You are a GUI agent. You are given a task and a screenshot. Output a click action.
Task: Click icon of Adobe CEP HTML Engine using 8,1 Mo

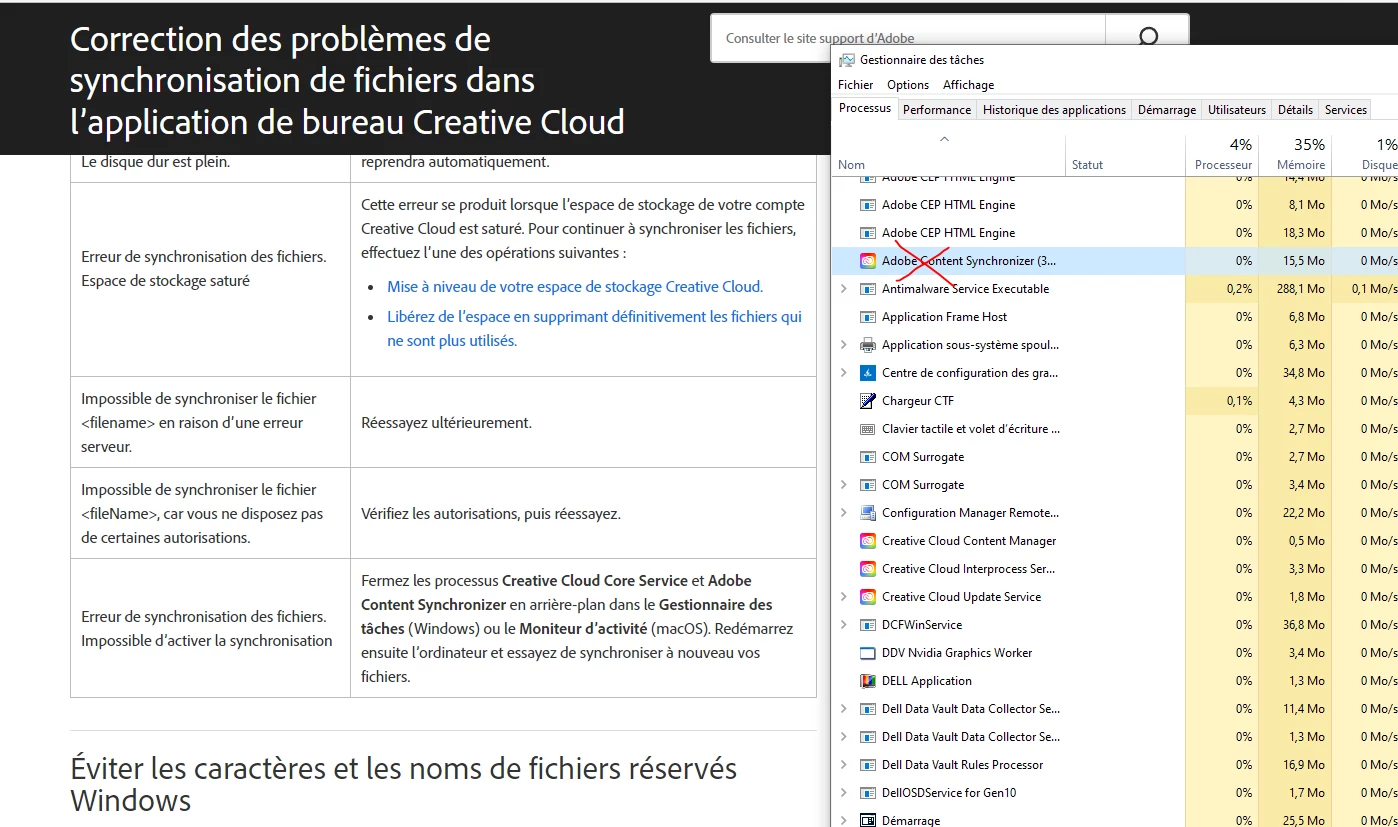coord(868,205)
